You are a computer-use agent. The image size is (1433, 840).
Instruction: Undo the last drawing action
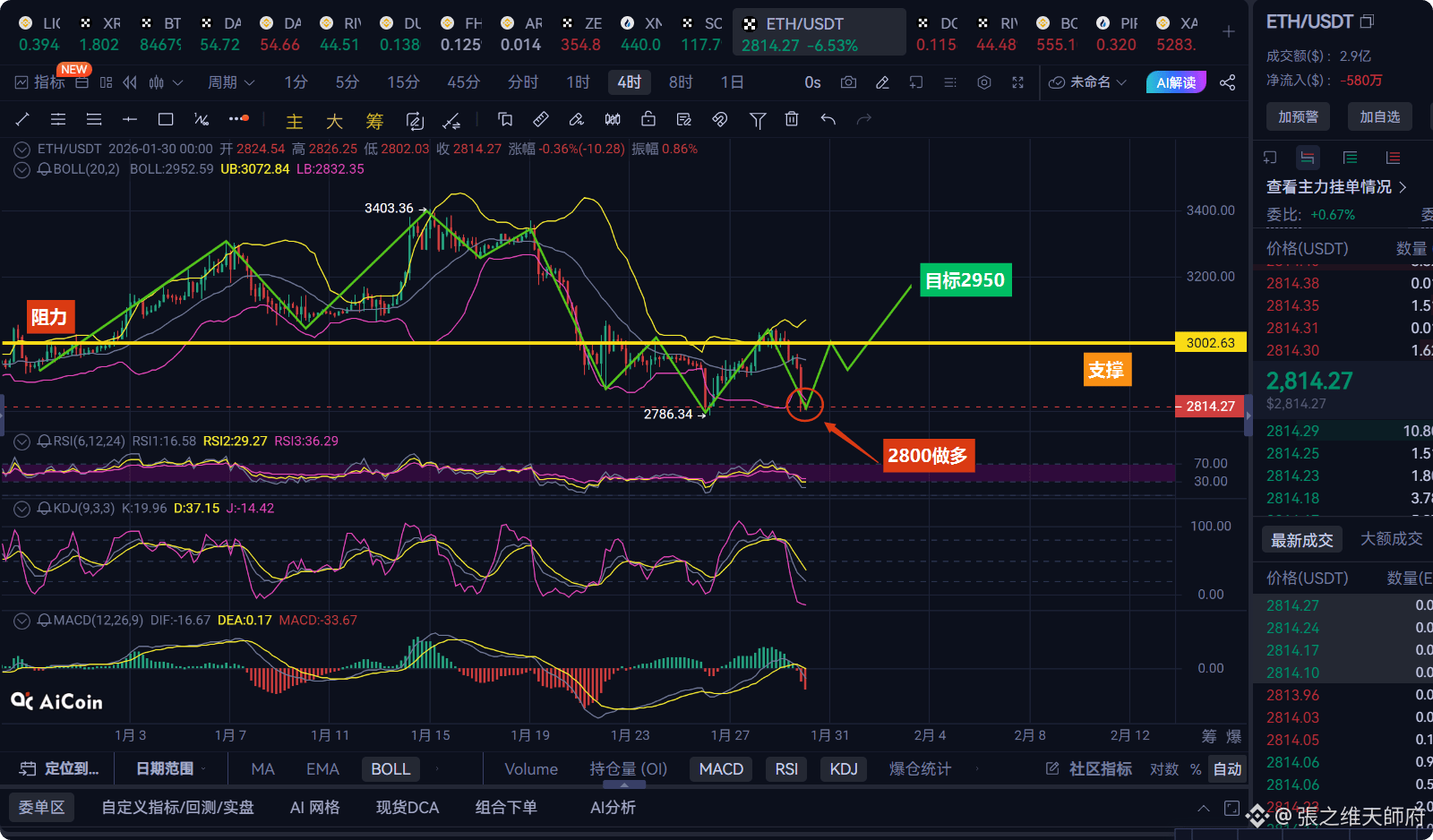[x=828, y=119]
